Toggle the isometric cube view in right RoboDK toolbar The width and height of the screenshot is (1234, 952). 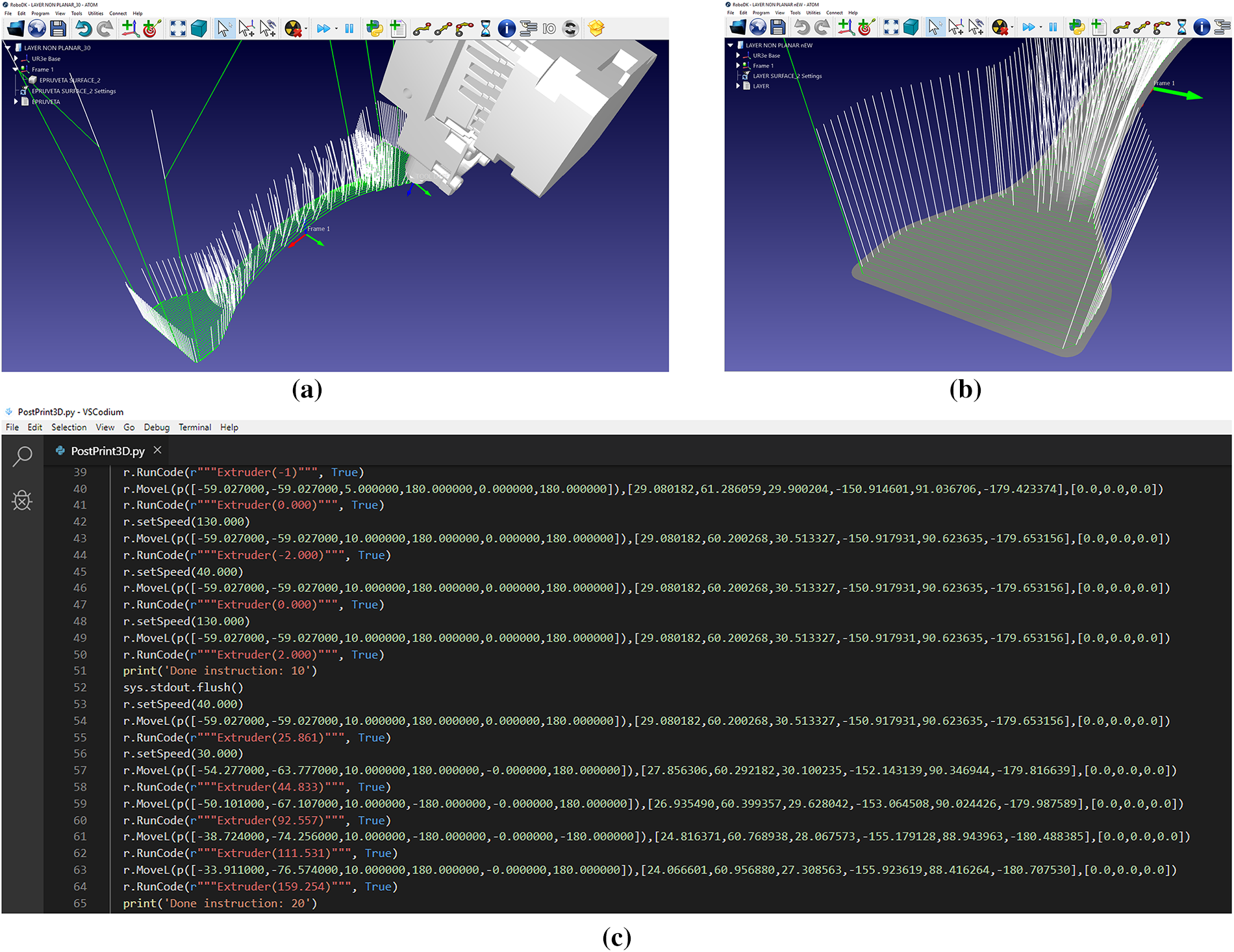click(x=911, y=27)
